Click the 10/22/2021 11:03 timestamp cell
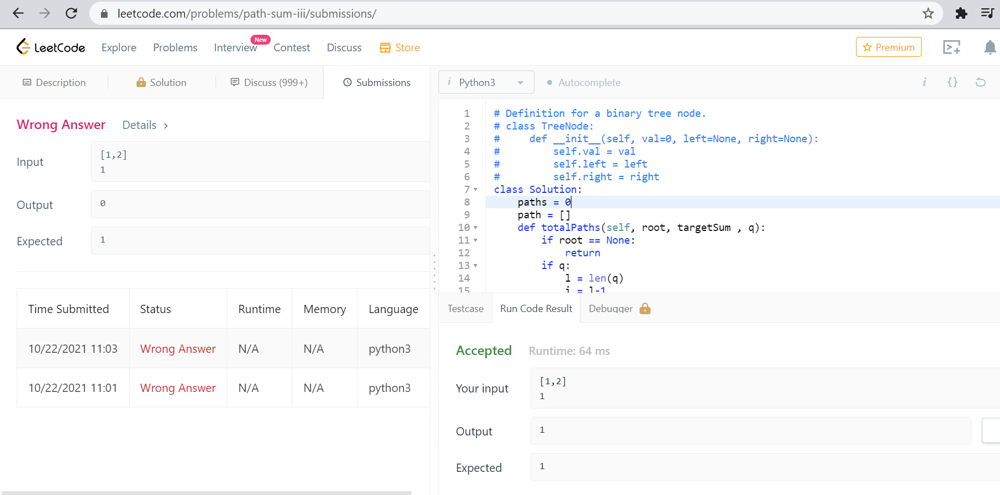Viewport: 1000px width, 495px height. tap(73, 349)
